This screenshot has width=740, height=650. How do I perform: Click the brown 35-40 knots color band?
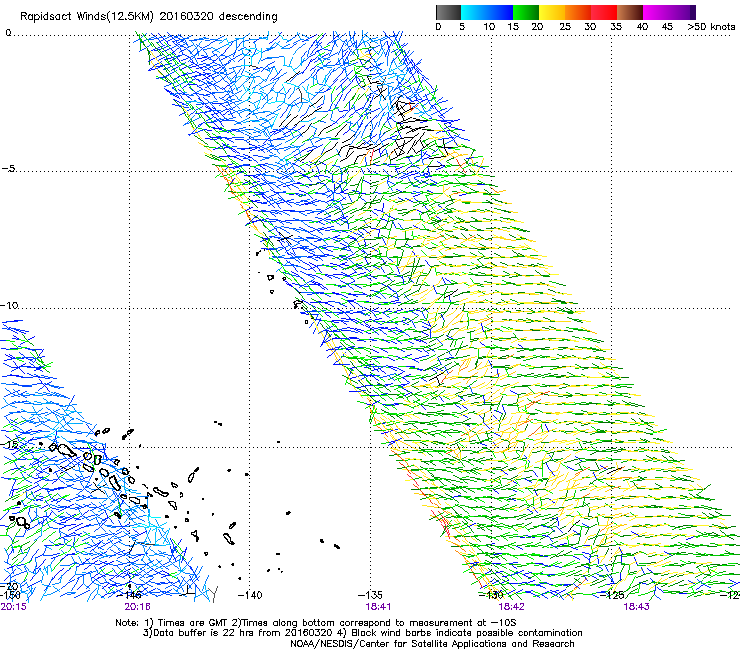pos(630,12)
